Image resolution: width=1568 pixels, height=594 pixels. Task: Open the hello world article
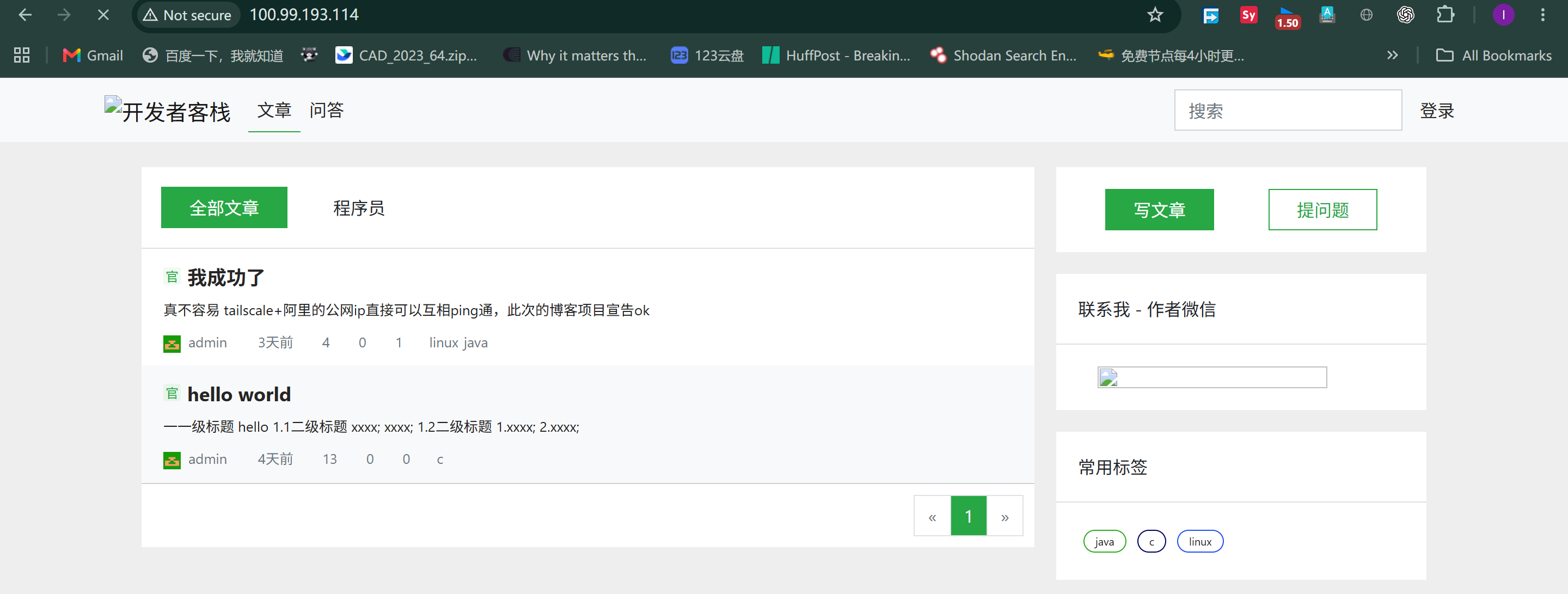tap(238, 394)
